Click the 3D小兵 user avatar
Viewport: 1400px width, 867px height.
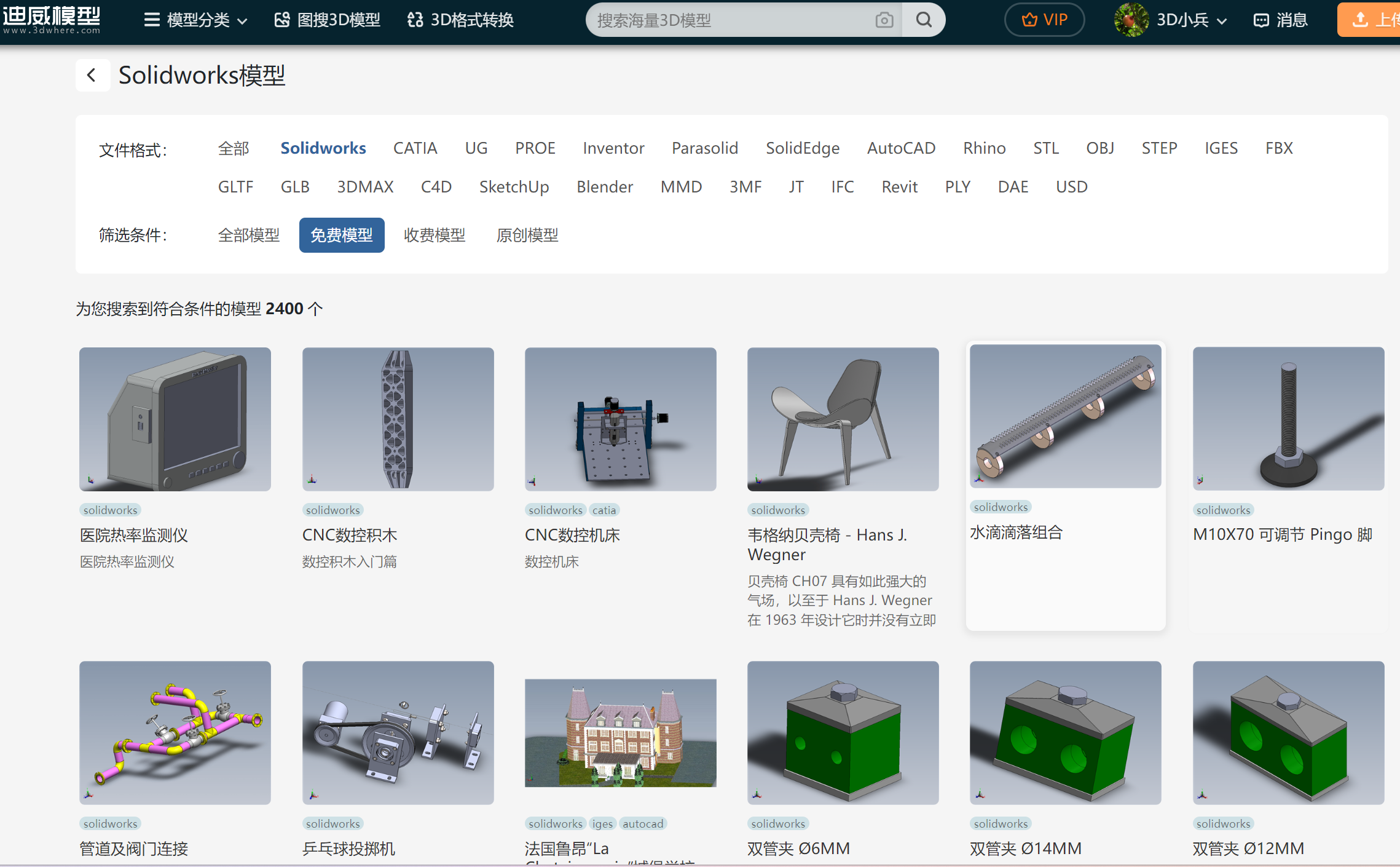[x=1131, y=20]
